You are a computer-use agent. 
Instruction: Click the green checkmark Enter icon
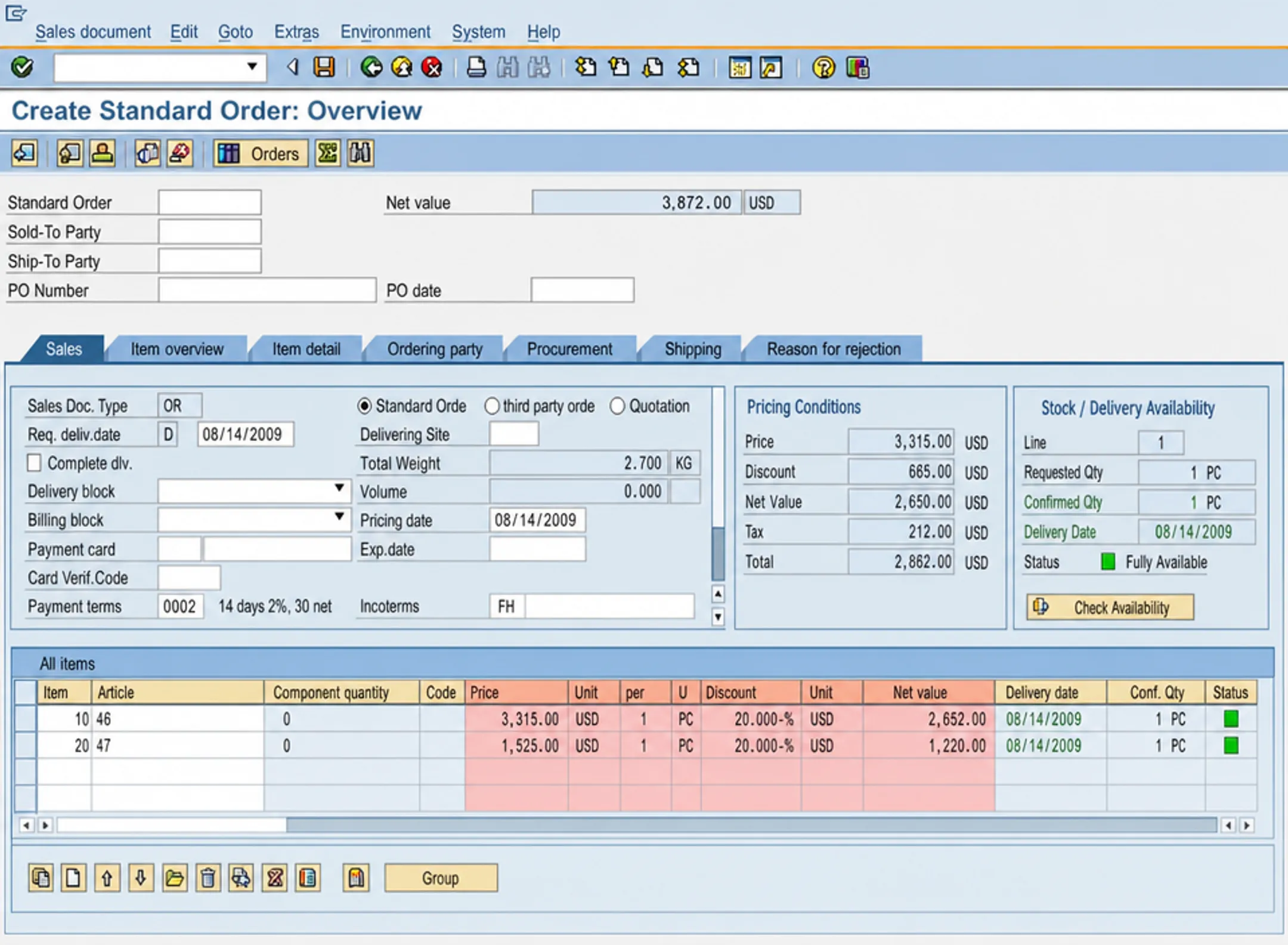[x=22, y=67]
